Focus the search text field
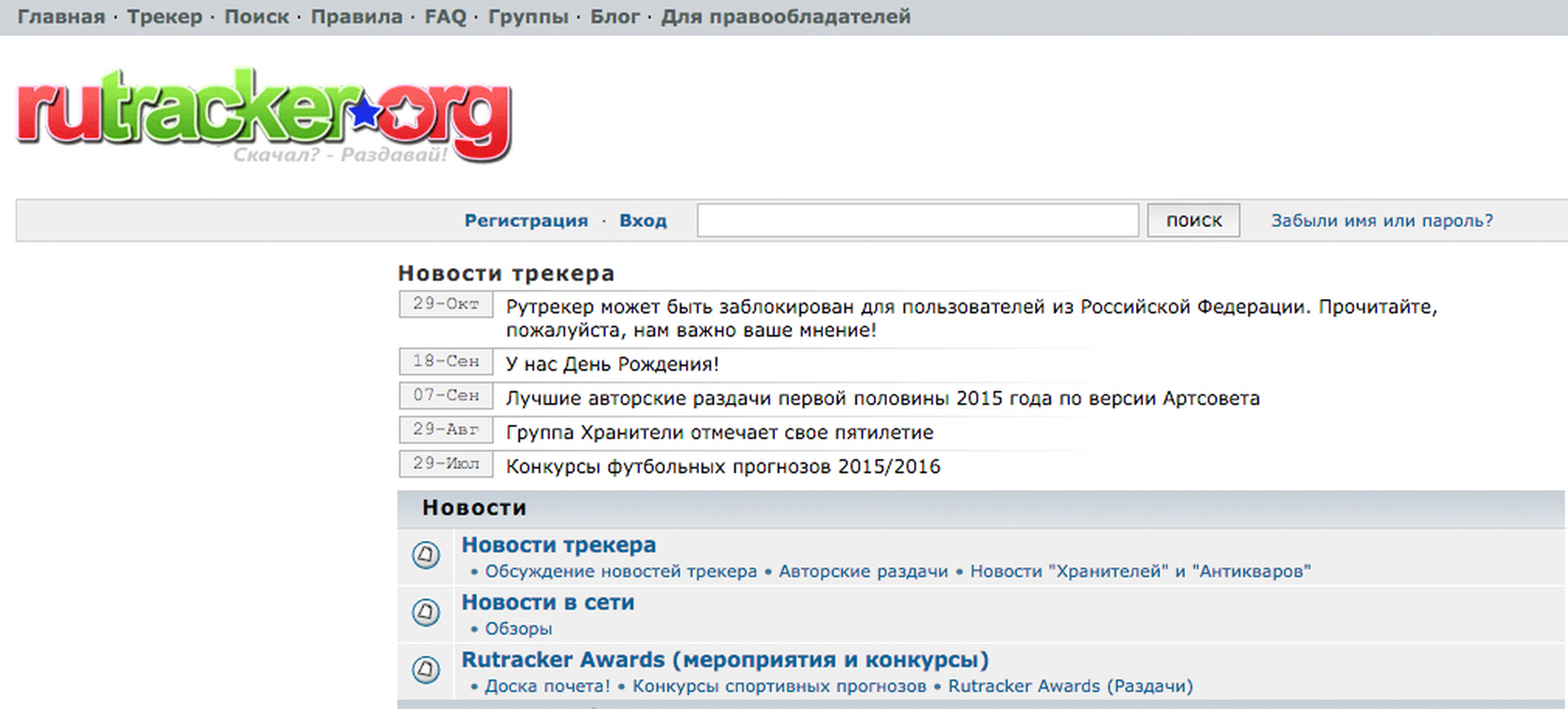Screen dimensions: 1568x709 (x=918, y=221)
